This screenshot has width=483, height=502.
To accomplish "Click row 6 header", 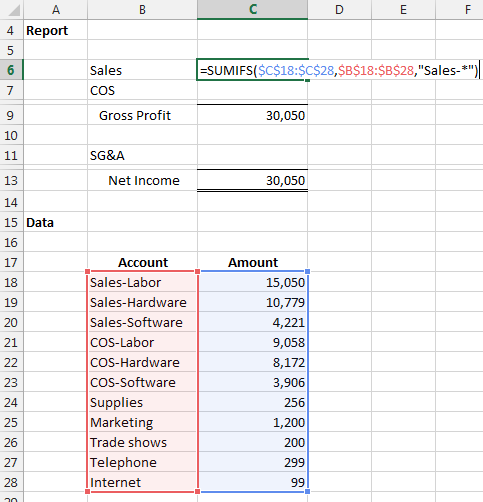I will point(11,70).
